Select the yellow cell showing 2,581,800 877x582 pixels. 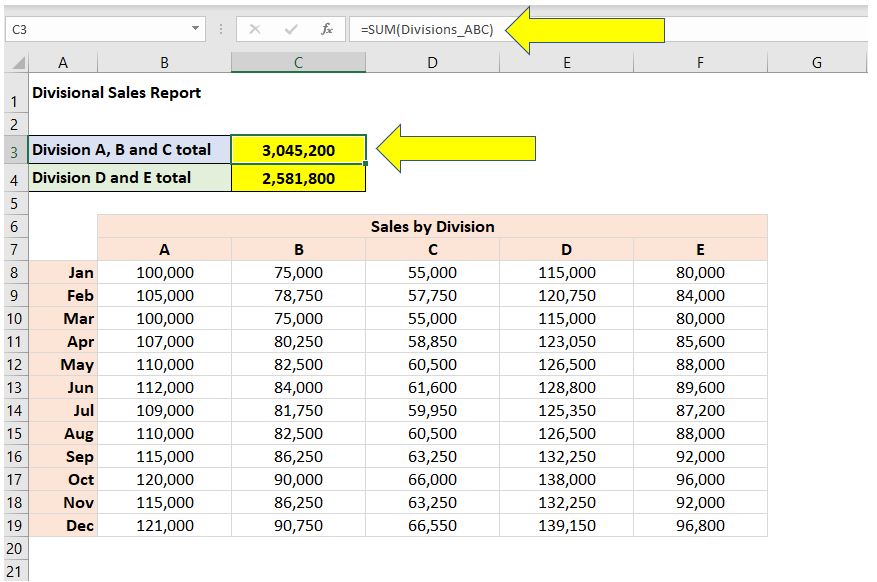pyautogui.click(x=299, y=178)
